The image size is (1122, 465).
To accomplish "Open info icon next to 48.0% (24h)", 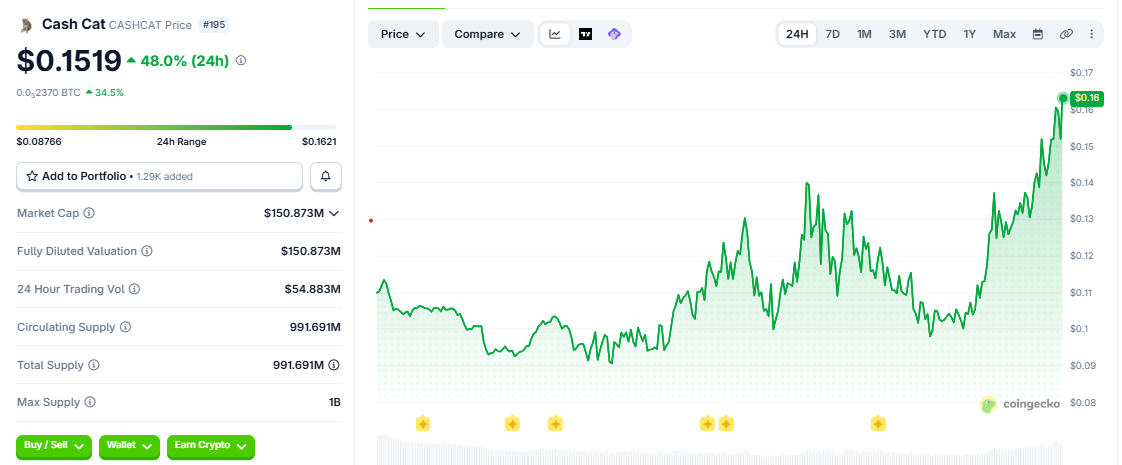I will (241, 61).
